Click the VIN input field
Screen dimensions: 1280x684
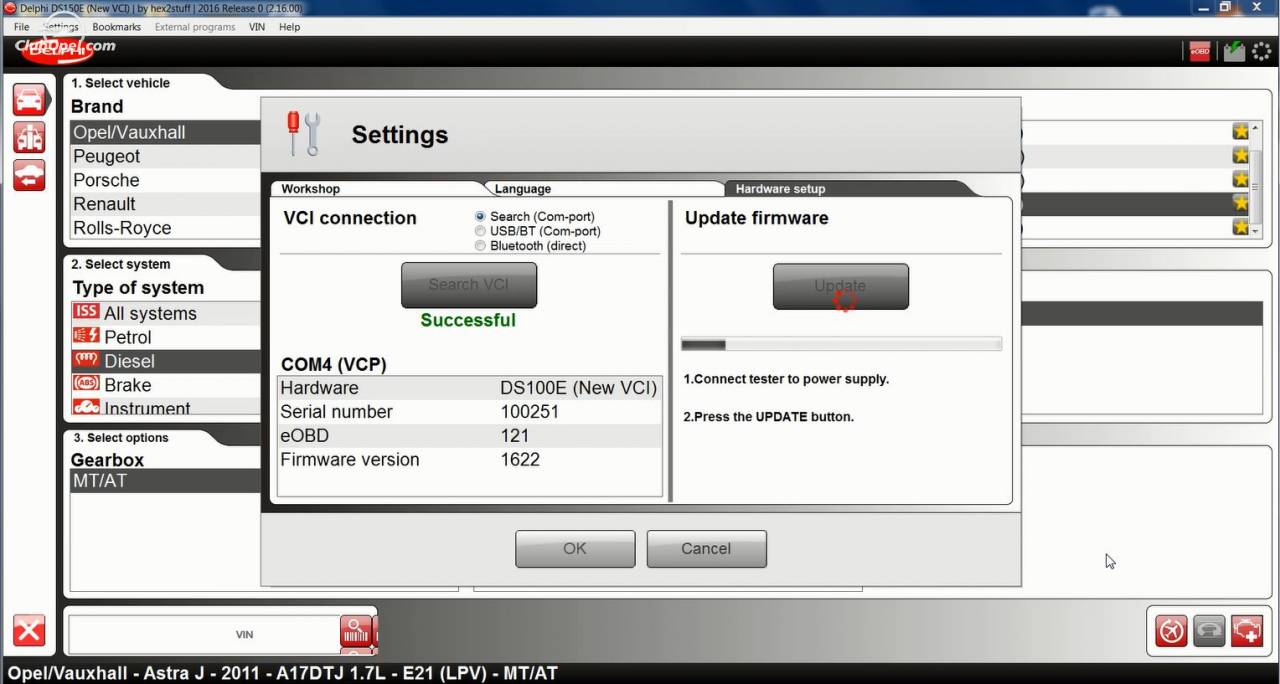[x=205, y=634]
